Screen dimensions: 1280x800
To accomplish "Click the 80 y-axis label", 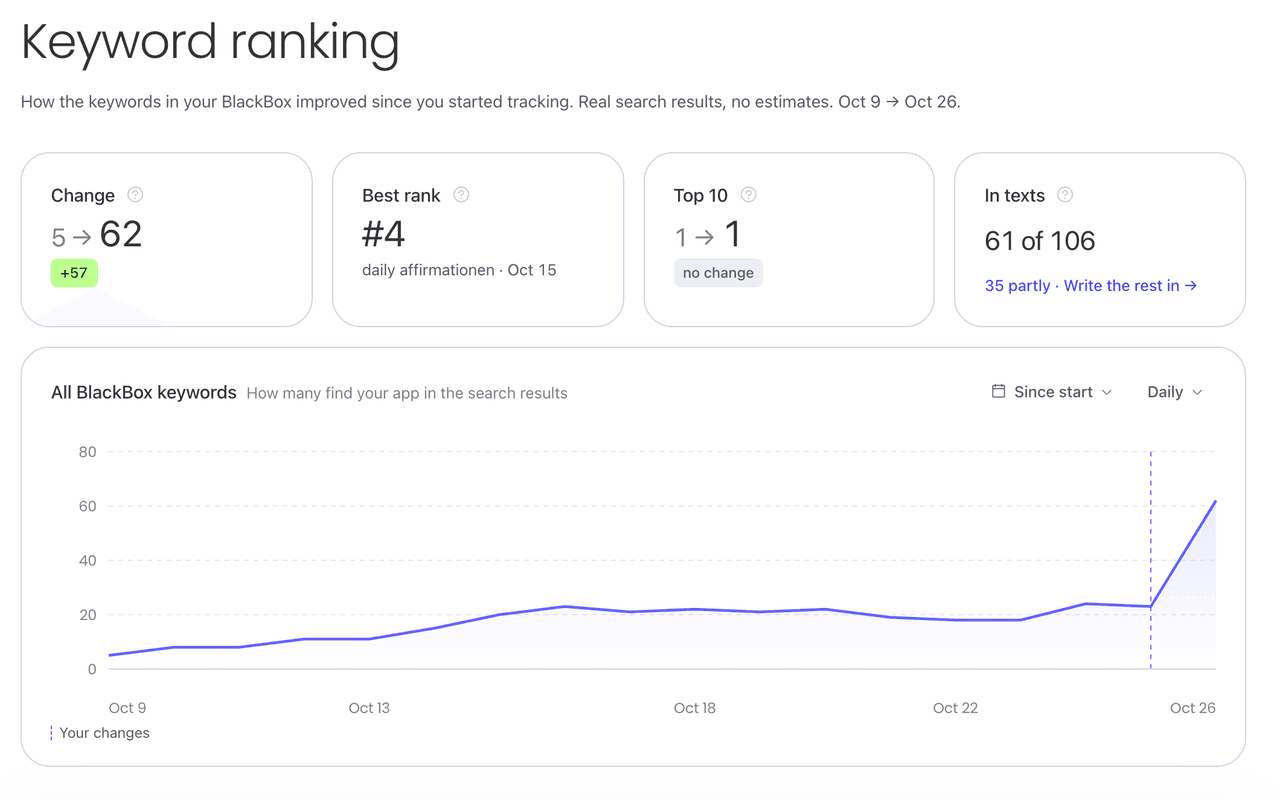I will coord(88,452).
